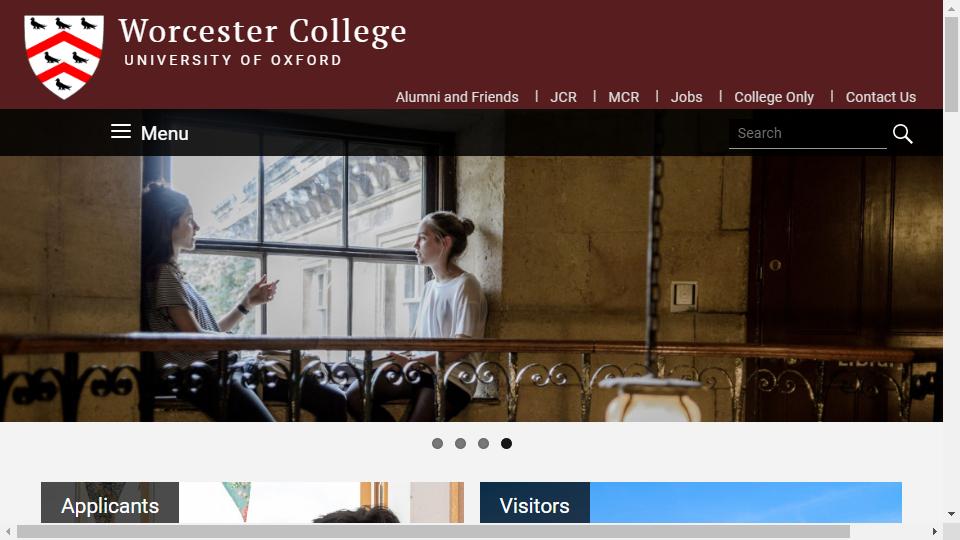The width and height of the screenshot is (960, 540).
Task: Click the magnifying glass search icon
Action: point(902,133)
